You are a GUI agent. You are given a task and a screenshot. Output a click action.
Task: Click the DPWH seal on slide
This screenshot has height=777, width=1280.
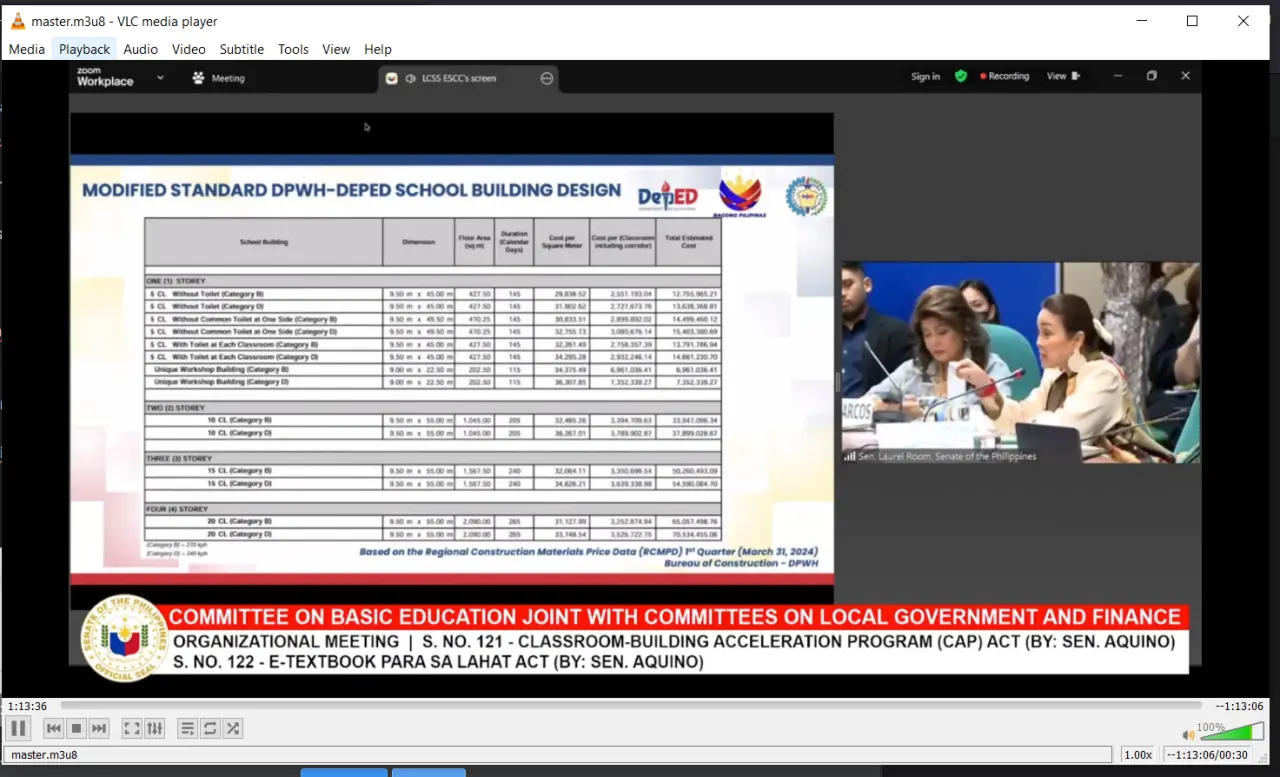pos(806,196)
